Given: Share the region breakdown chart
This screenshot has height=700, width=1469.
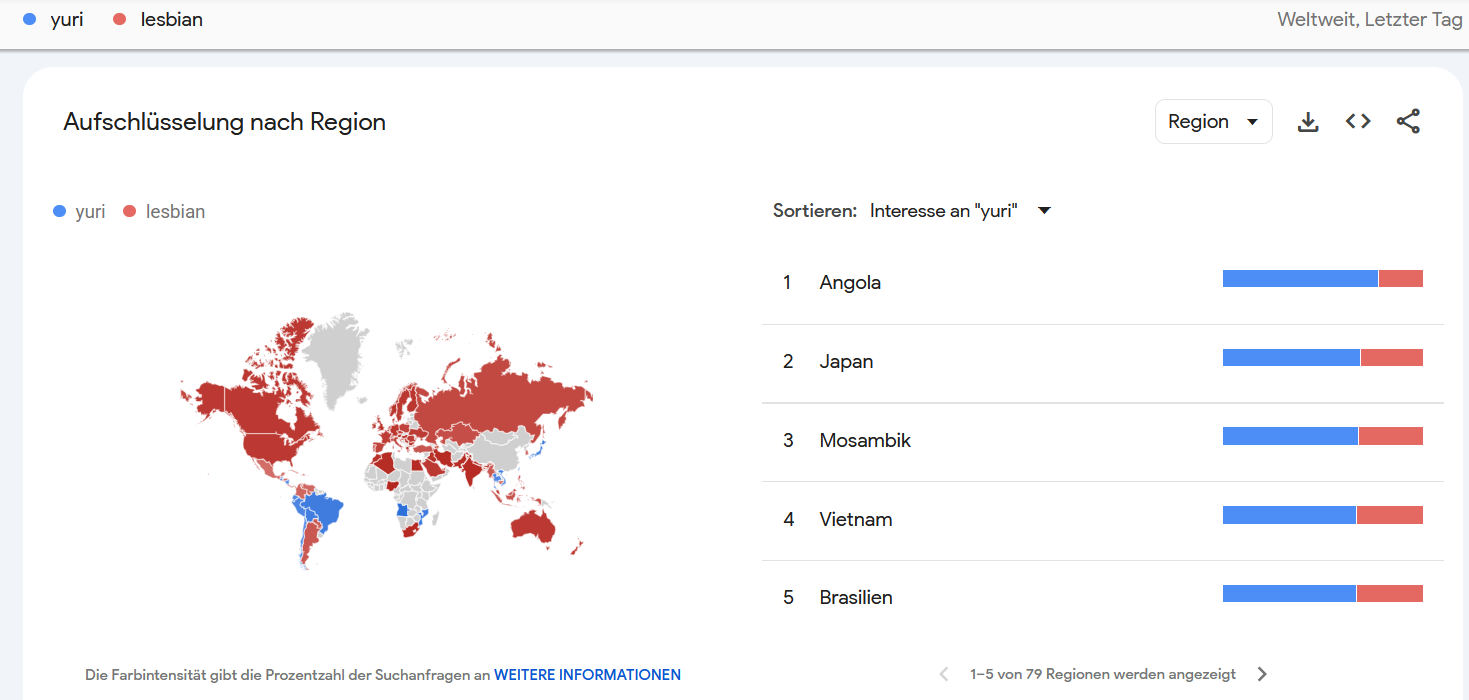Looking at the screenshot, I should (1408, 122).
